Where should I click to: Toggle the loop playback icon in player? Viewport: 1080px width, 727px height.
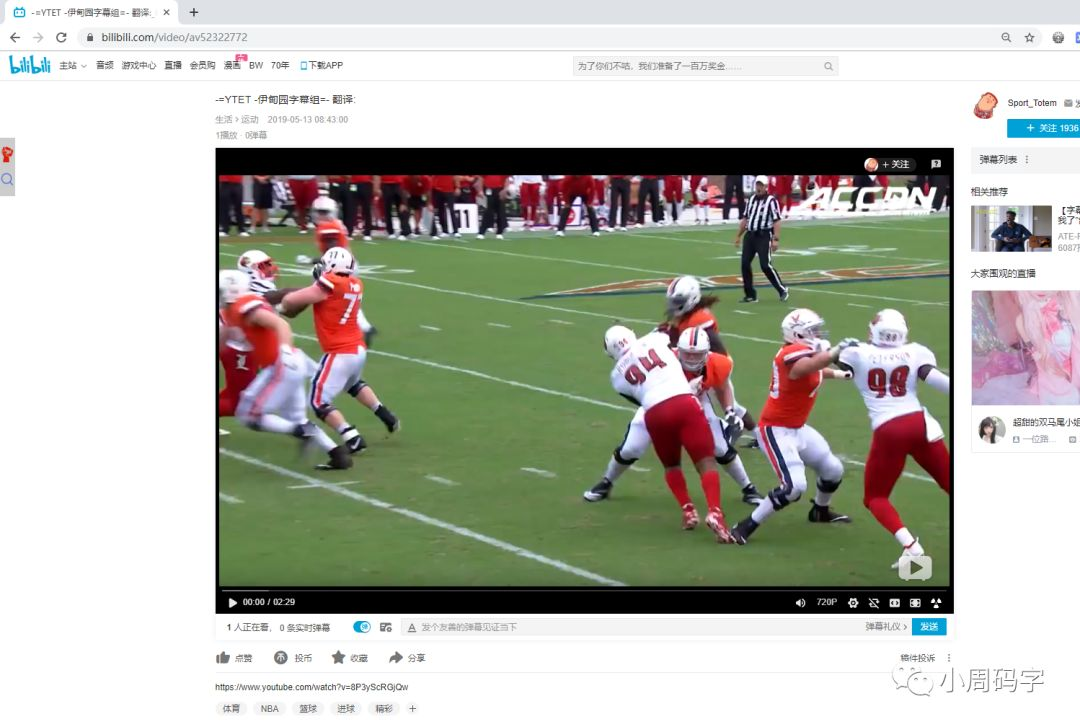pyautogui.click(x=873, y=602)
